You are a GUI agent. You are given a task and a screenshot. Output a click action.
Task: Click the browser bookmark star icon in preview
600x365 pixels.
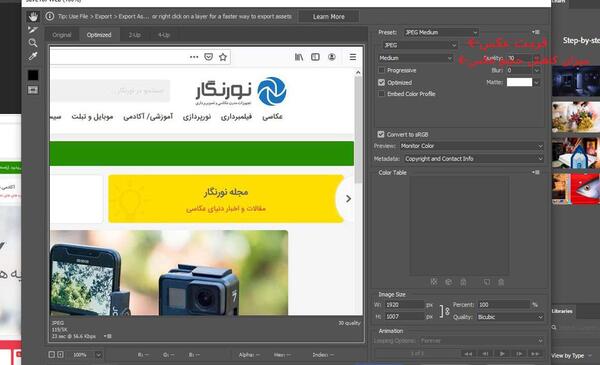(x=223, y=57)
